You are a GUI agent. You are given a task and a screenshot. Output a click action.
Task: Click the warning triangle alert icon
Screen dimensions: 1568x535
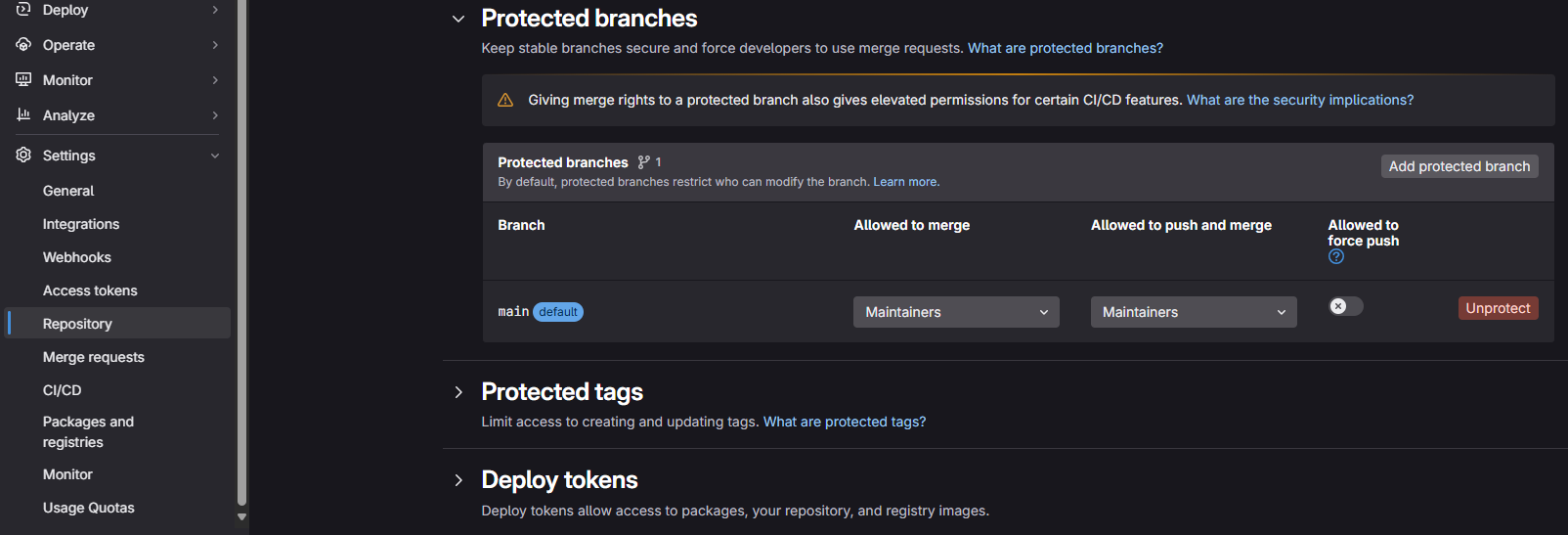point(505,100)
